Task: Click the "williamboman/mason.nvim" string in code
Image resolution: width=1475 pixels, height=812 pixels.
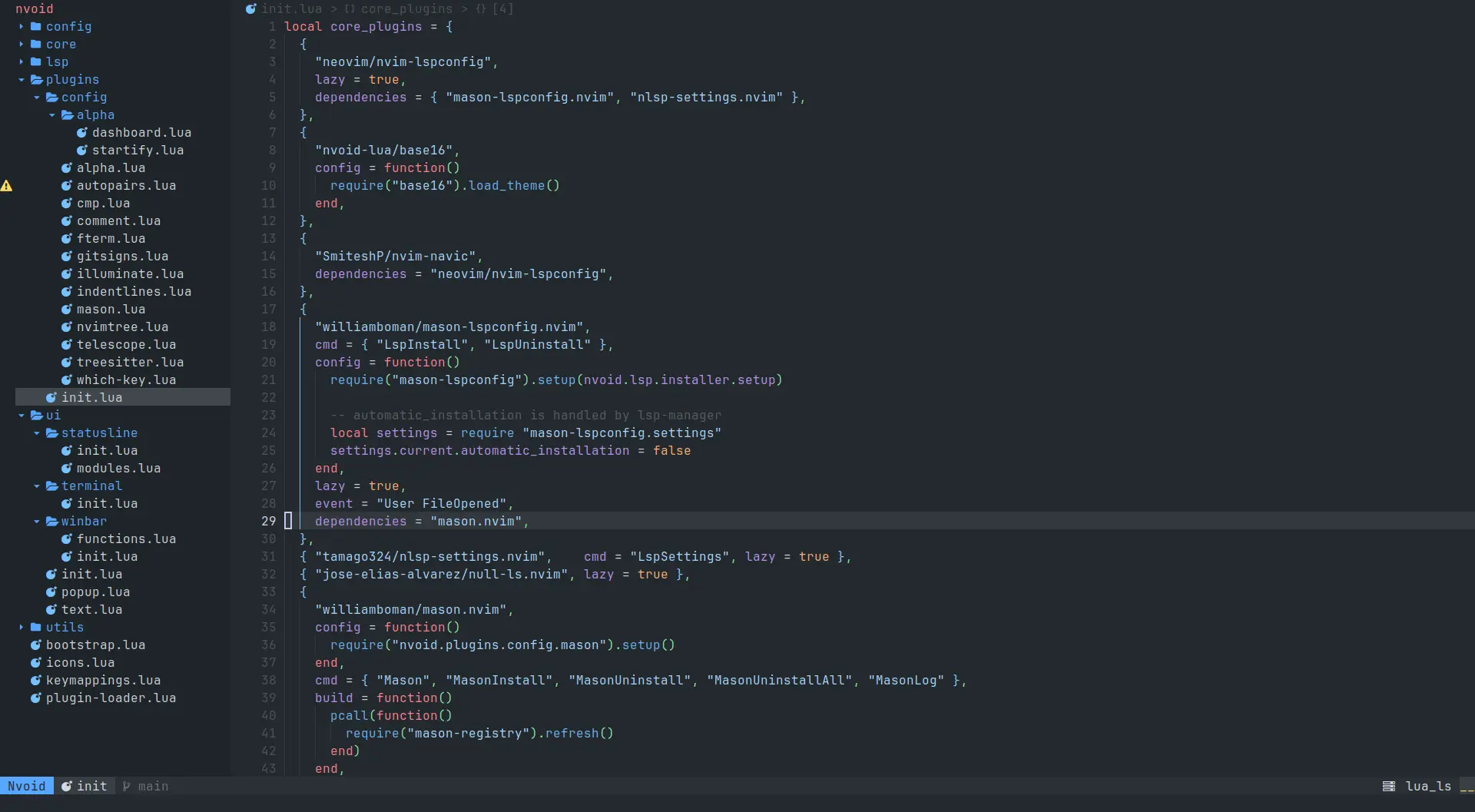Action: pos(411,610)
